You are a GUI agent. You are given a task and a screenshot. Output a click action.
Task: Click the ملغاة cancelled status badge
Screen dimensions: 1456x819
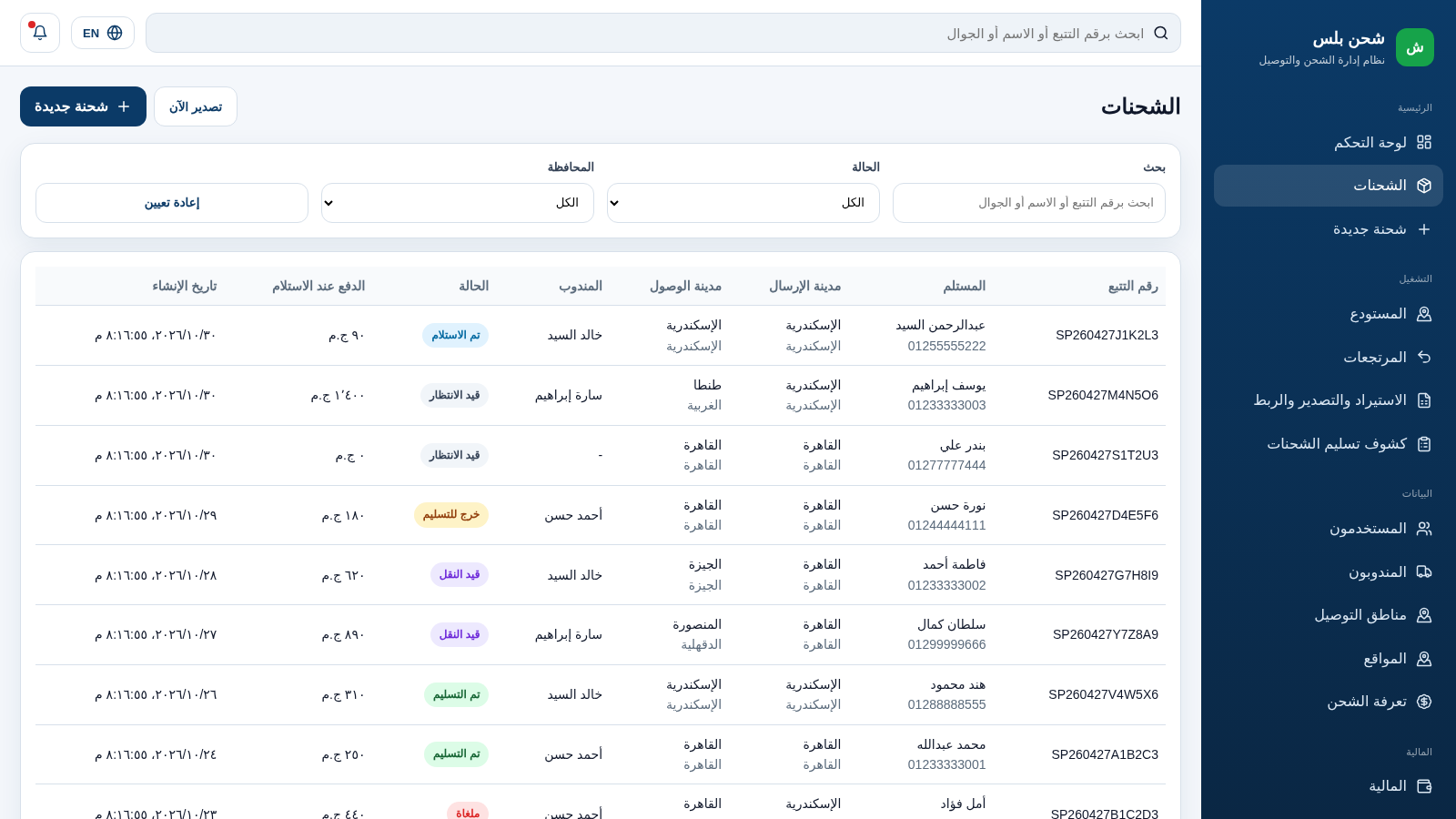(468, 813)
